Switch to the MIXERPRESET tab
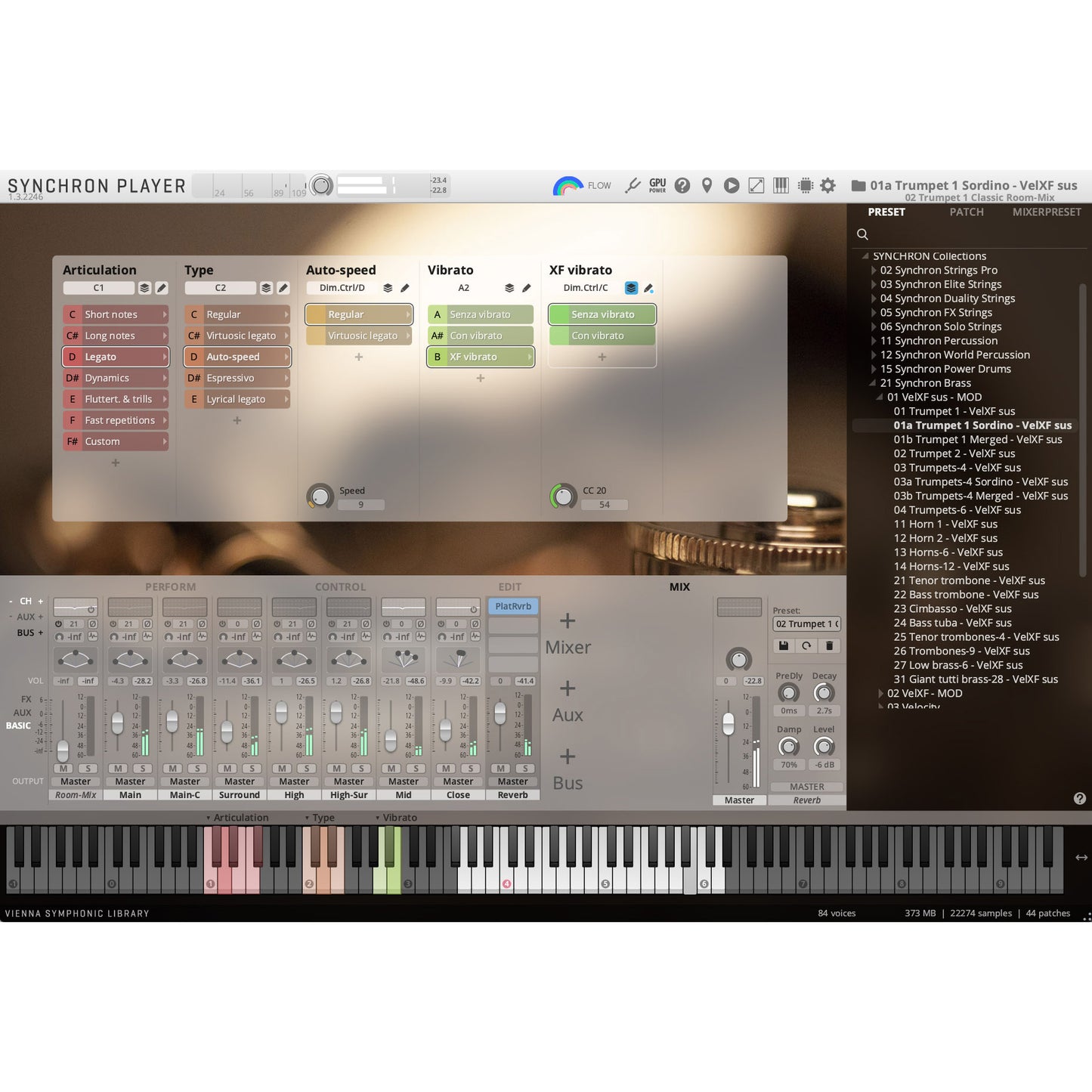 1046,212
